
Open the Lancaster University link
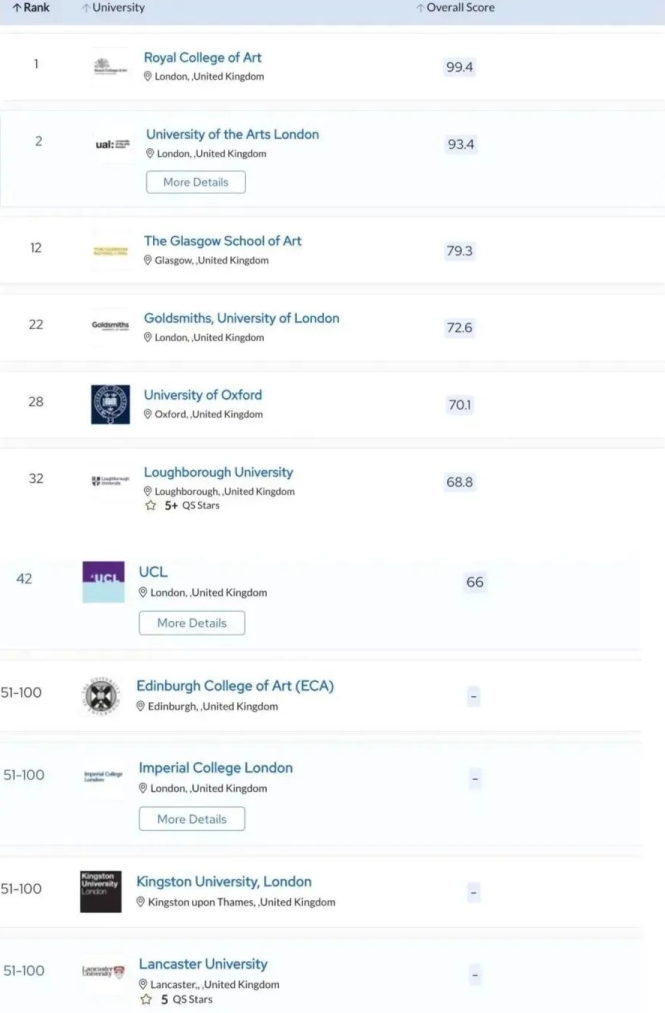coord(203,964)
